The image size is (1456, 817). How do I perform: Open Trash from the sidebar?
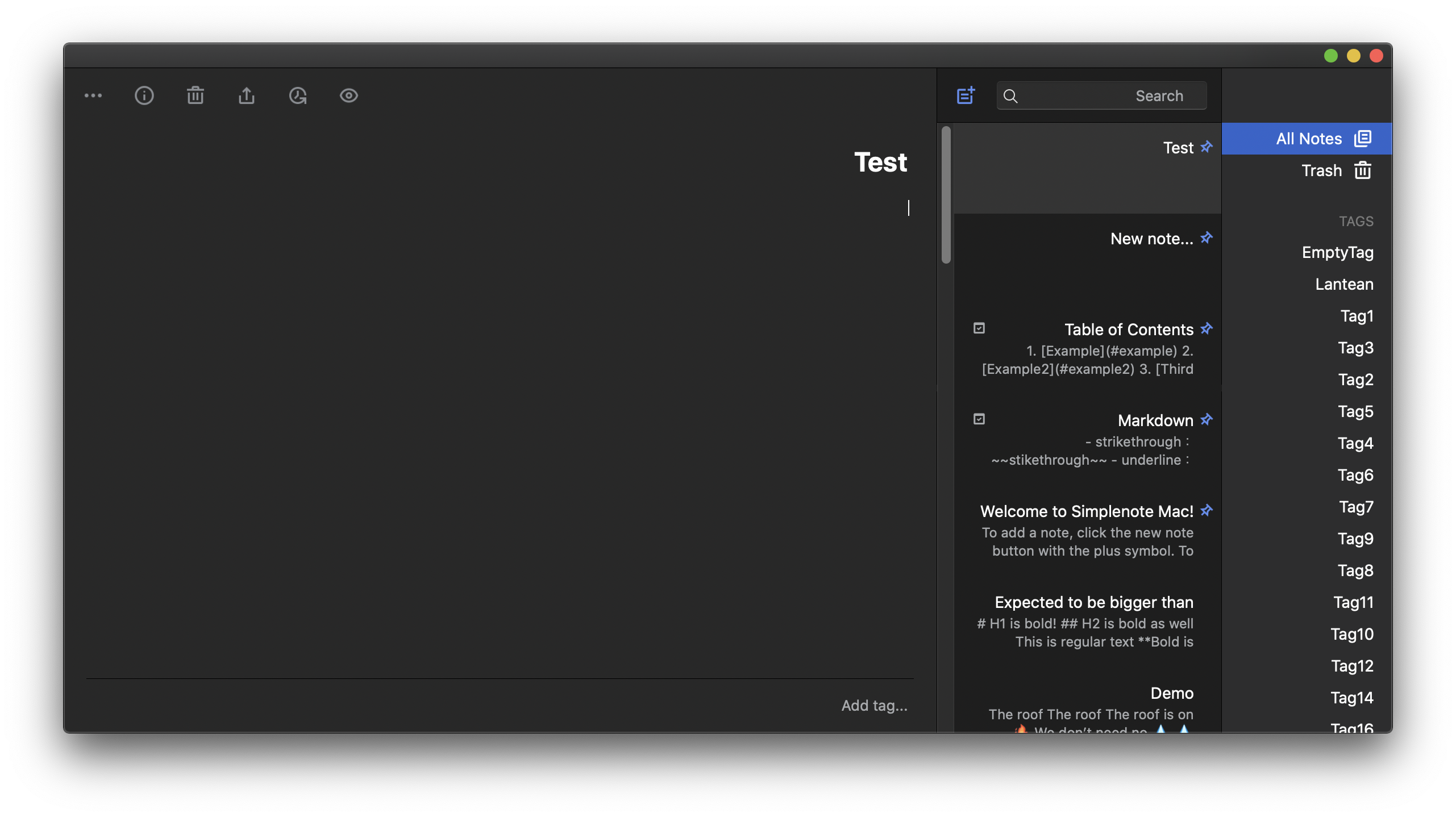click(1321, 170)
